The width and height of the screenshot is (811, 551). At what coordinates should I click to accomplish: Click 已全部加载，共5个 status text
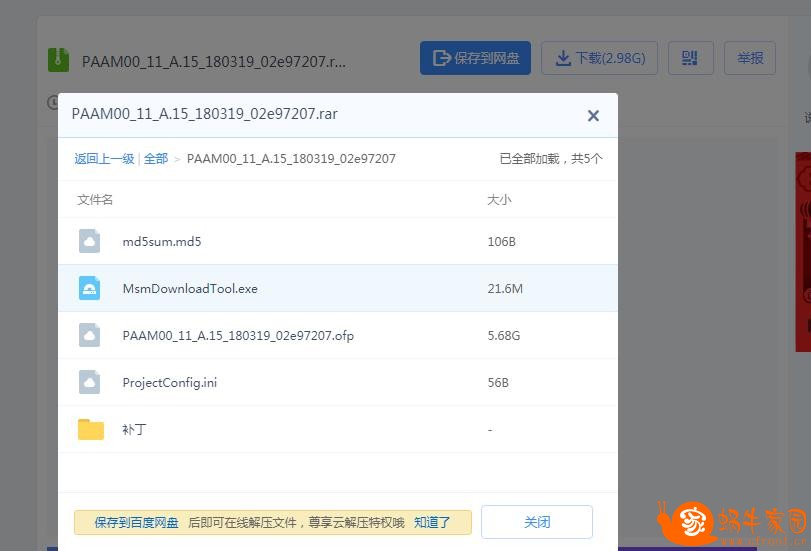coord(551,159)
